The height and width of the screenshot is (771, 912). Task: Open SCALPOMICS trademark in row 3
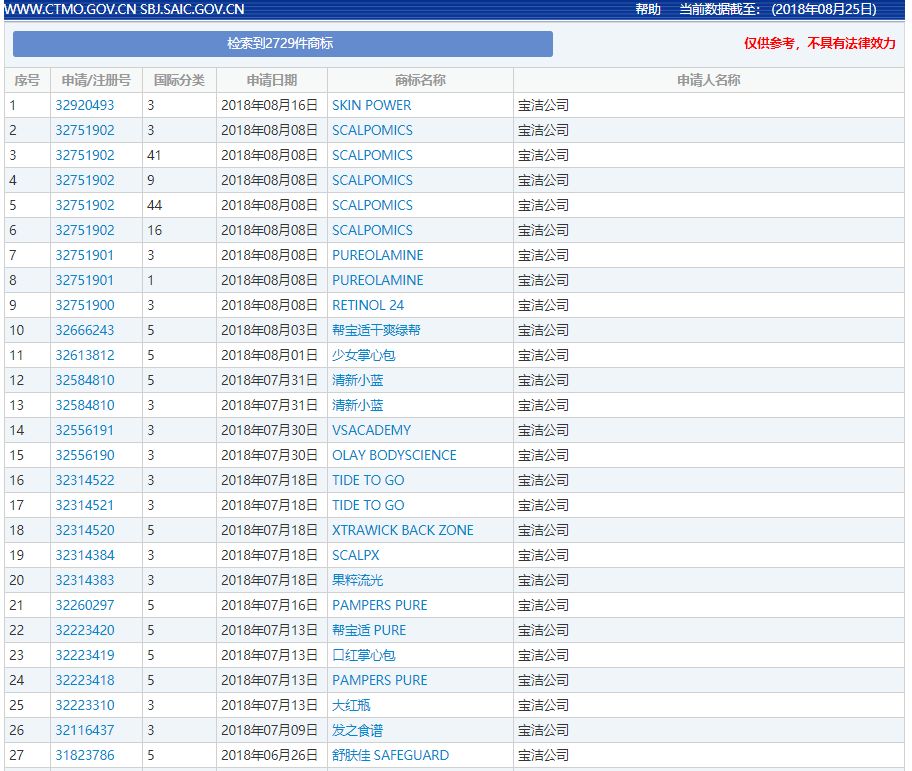[x=372, y=155]
